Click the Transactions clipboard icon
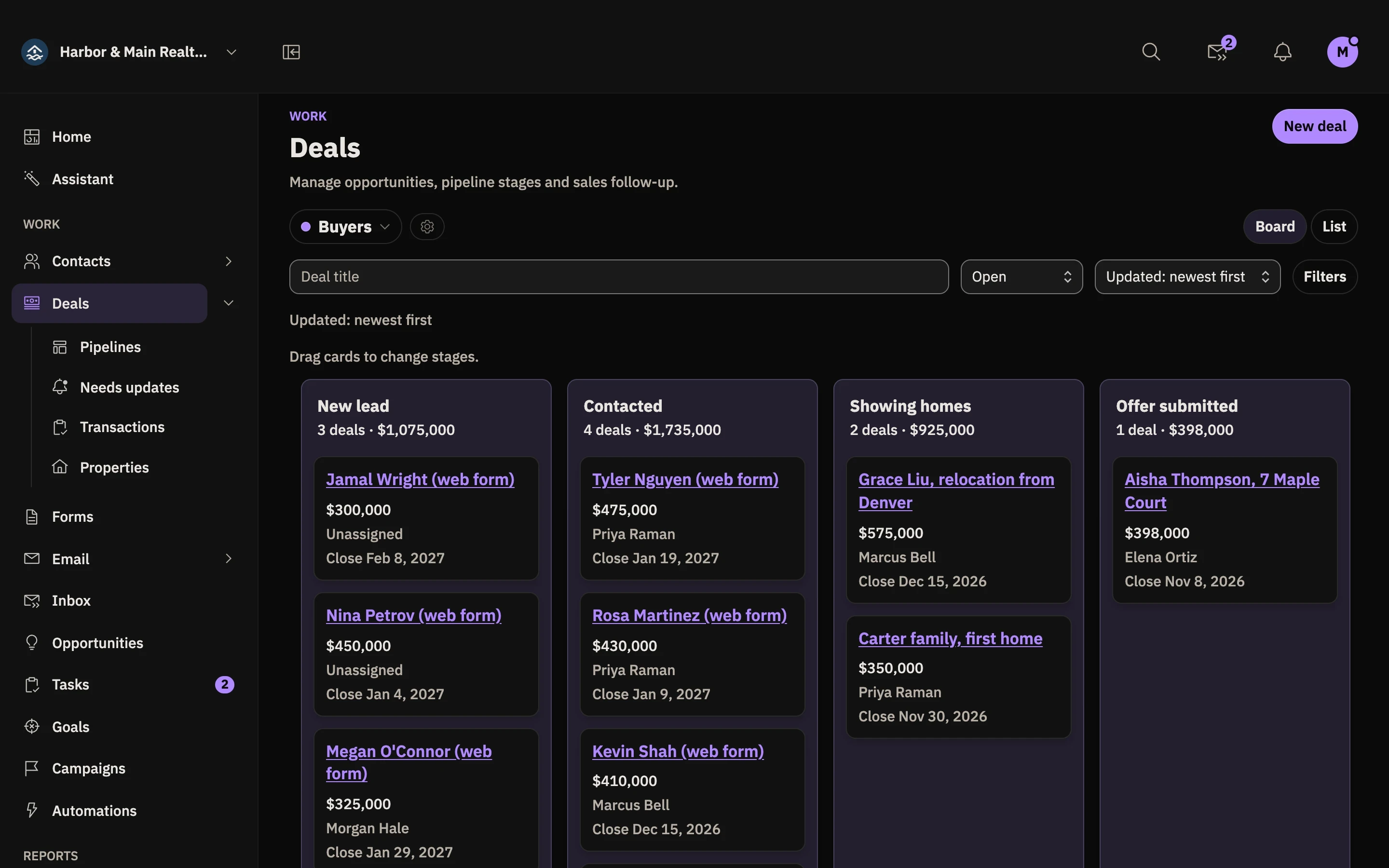The image size is (1389, 868). pyautogui.click(x=60, y=427)
